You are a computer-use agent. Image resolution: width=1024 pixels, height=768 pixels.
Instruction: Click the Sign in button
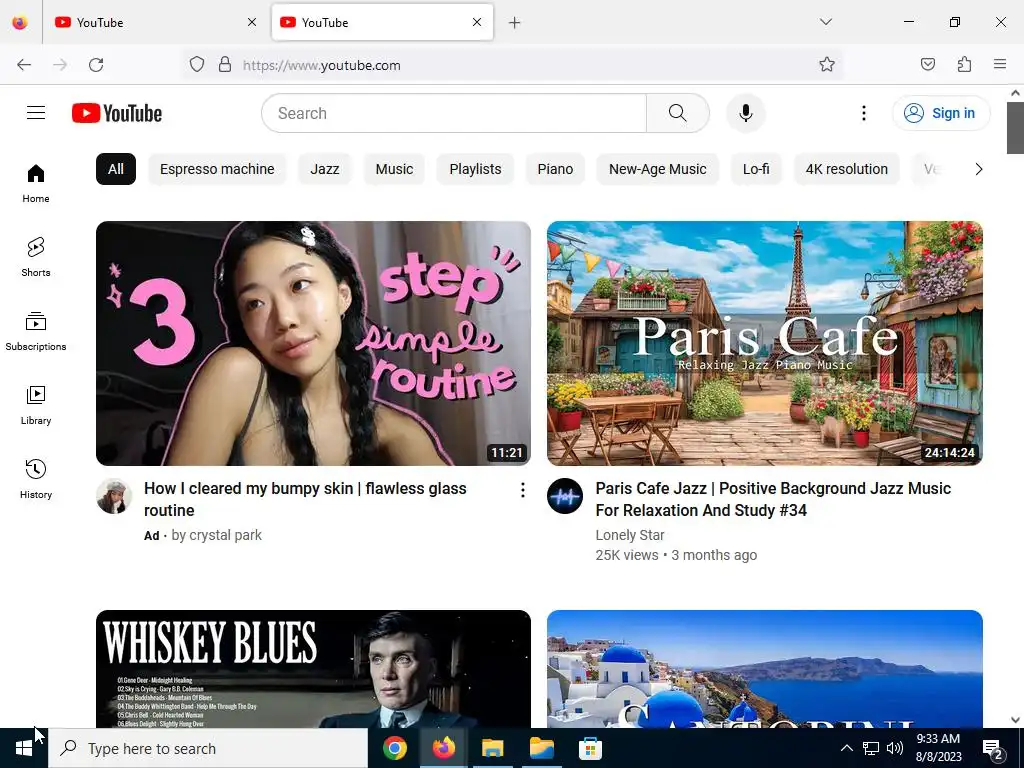click(941, 113)
